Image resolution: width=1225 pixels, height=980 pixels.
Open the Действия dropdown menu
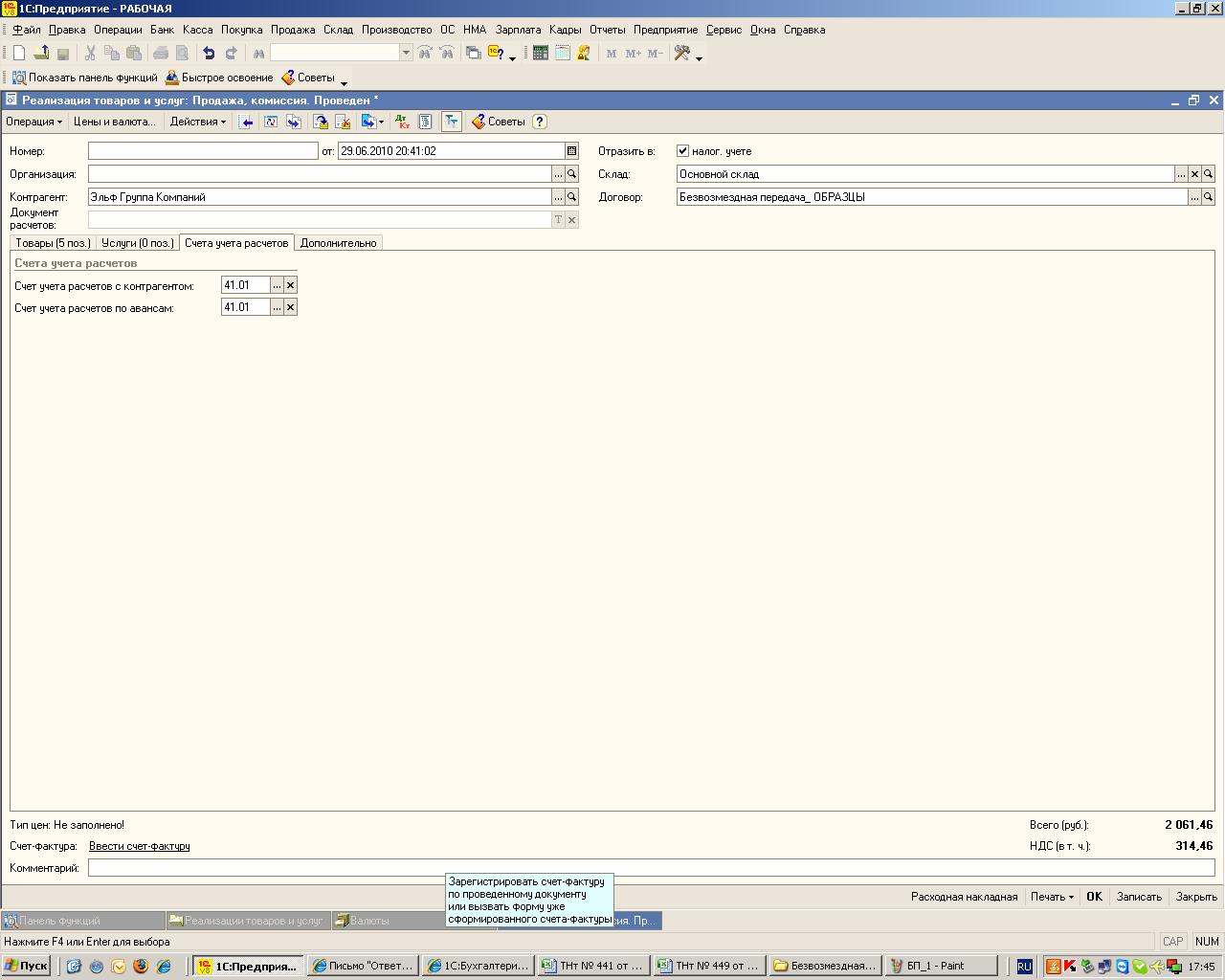(x=198, y=122)
